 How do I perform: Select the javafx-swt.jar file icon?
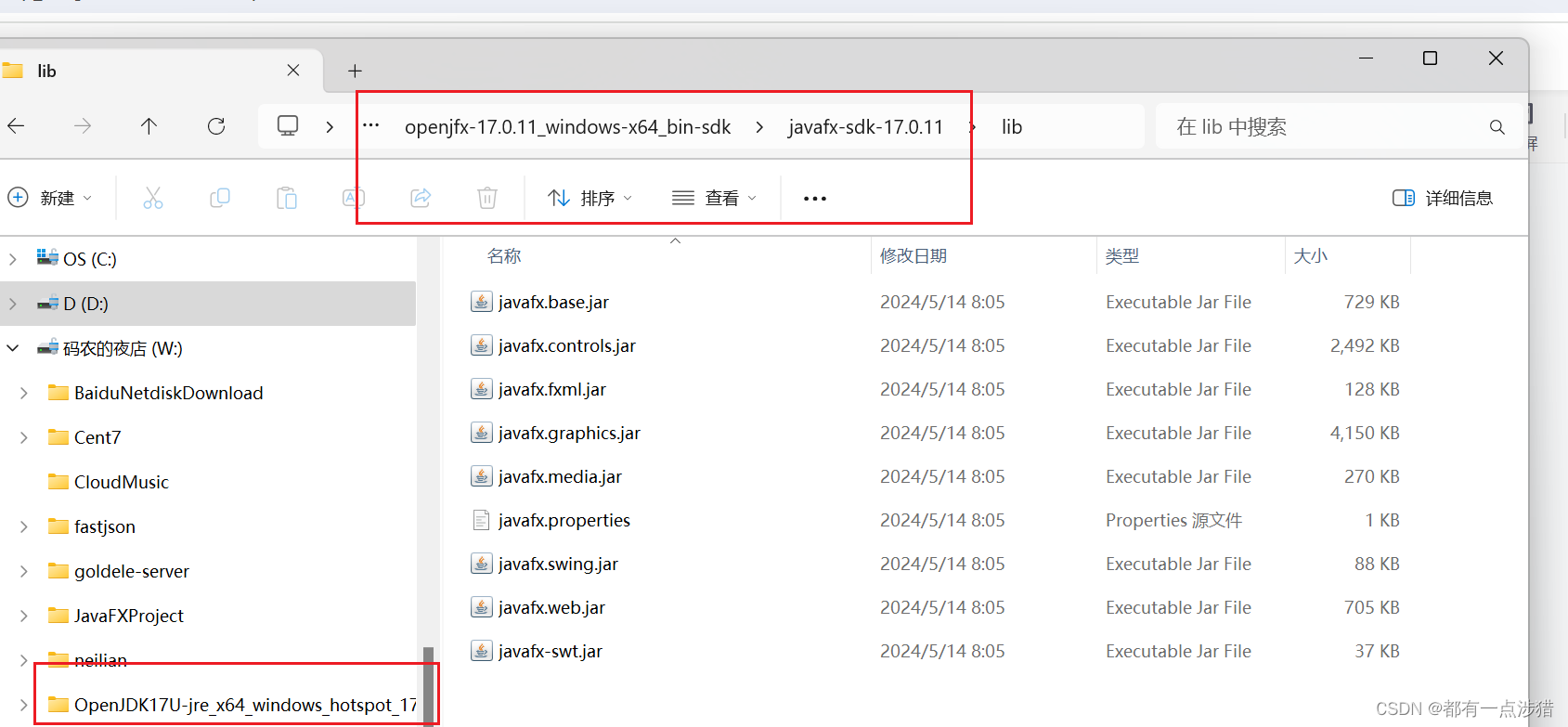point(481,651)
